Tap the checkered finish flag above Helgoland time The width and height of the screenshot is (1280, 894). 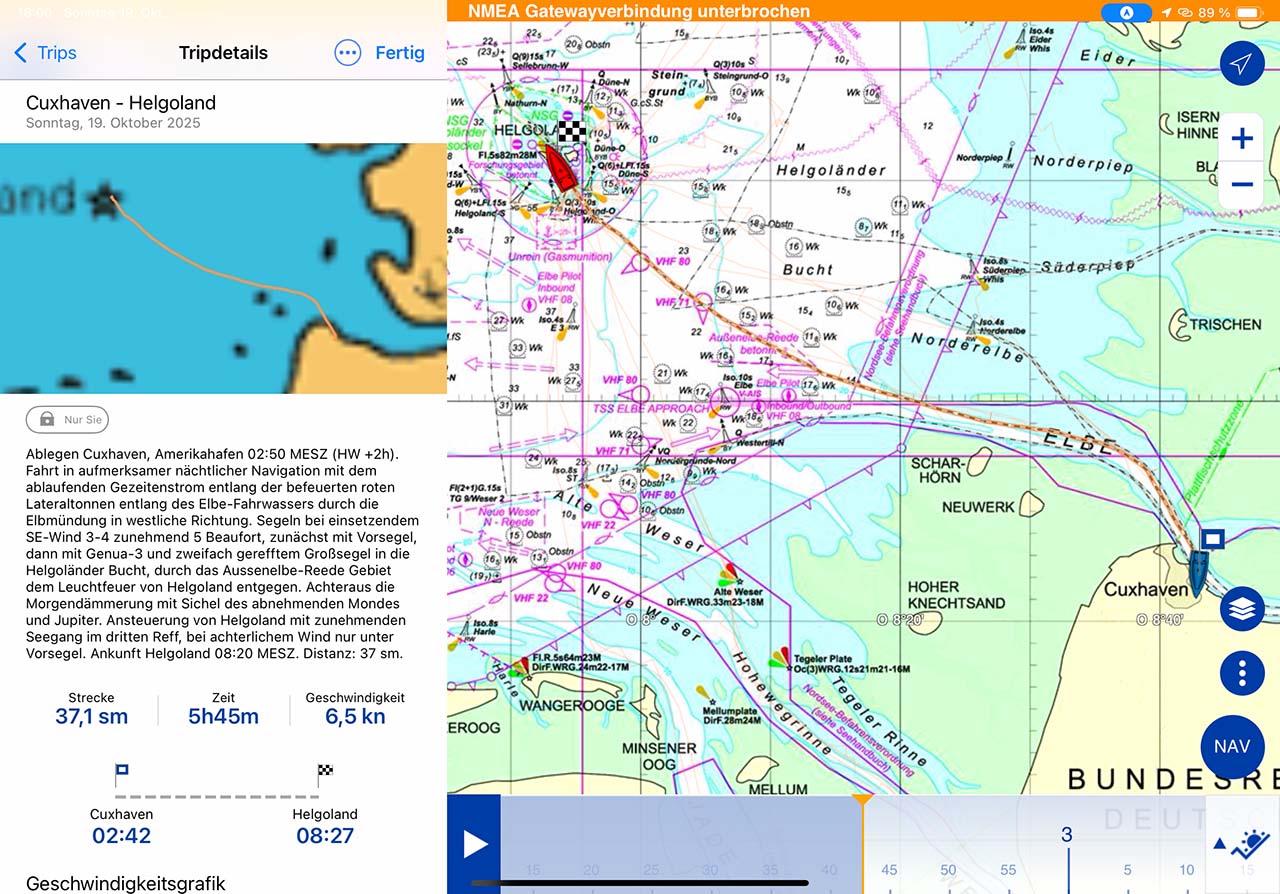click(x=325, y=771)
